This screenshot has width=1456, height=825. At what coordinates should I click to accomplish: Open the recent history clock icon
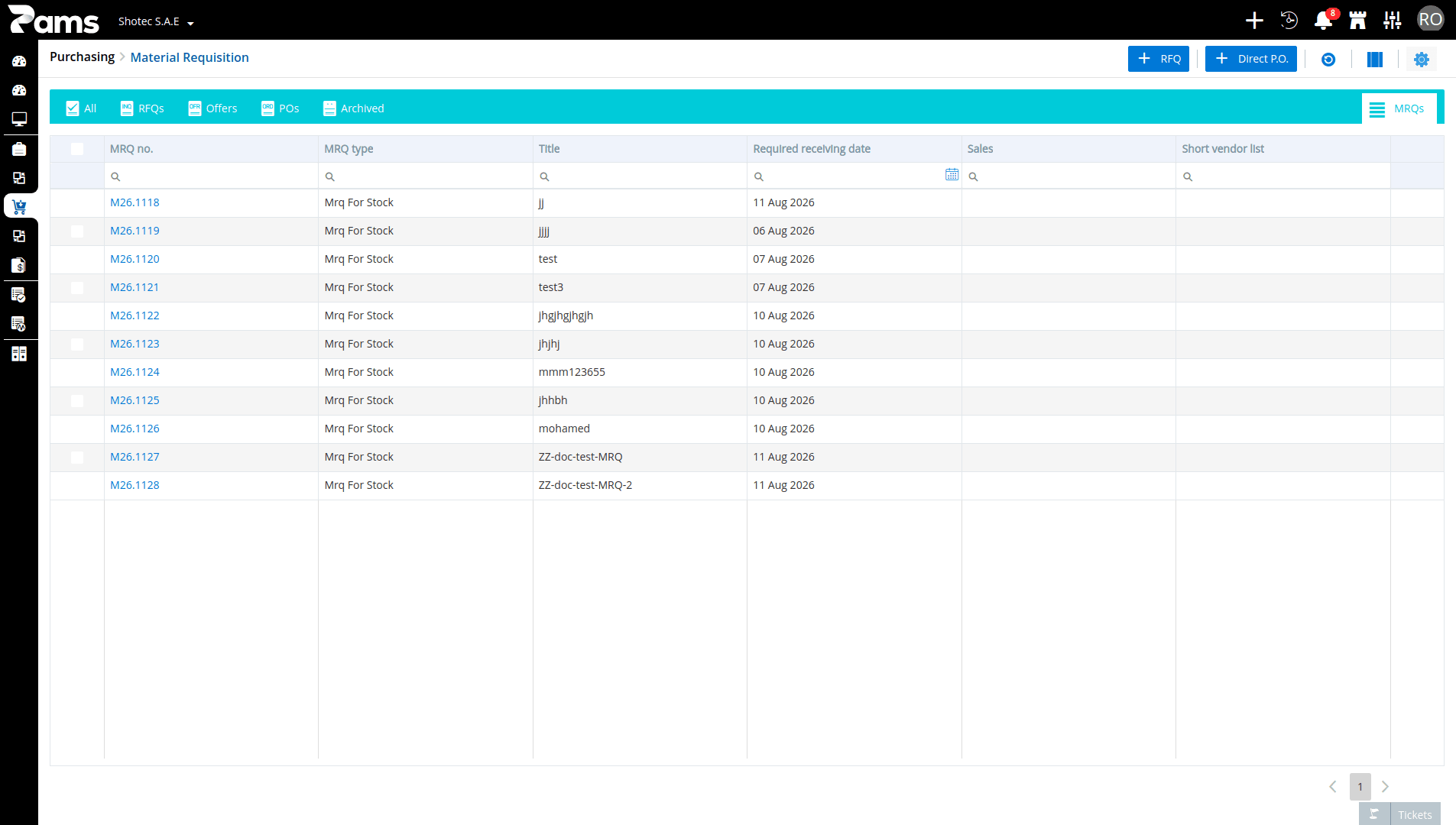pyautogui.click(x=1289, y=20)
